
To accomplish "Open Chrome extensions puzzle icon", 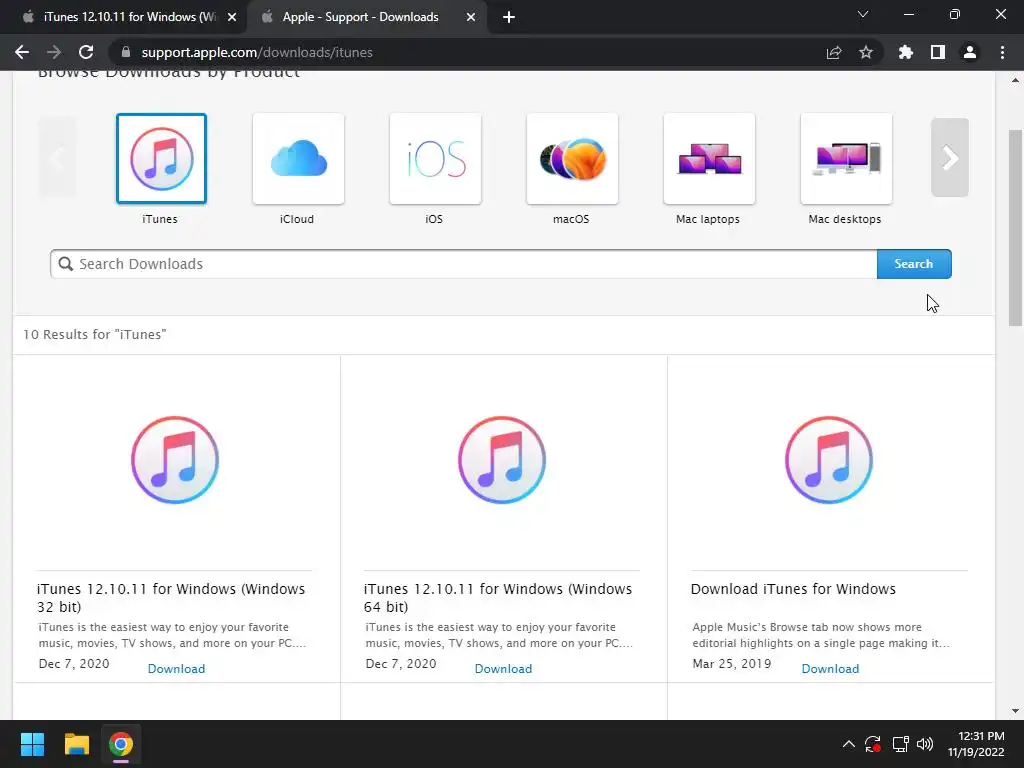I will [x=906, y=52].
